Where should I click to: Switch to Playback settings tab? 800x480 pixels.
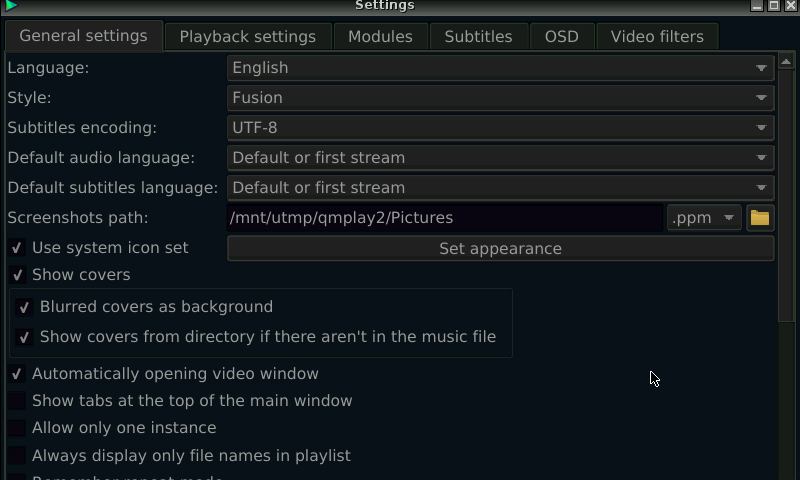pyautogui.click(x=248, y=37)
